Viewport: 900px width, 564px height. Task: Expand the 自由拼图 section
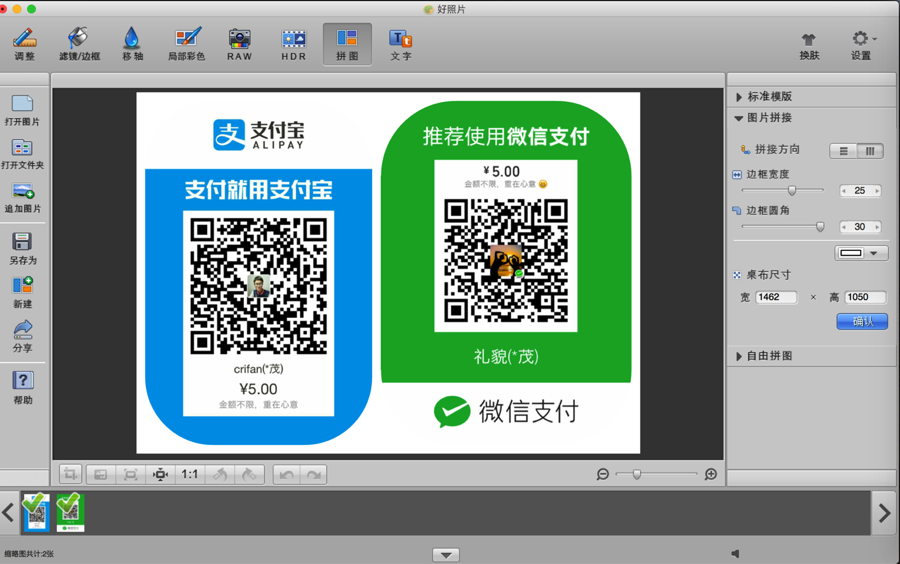[x=739, y=356]
